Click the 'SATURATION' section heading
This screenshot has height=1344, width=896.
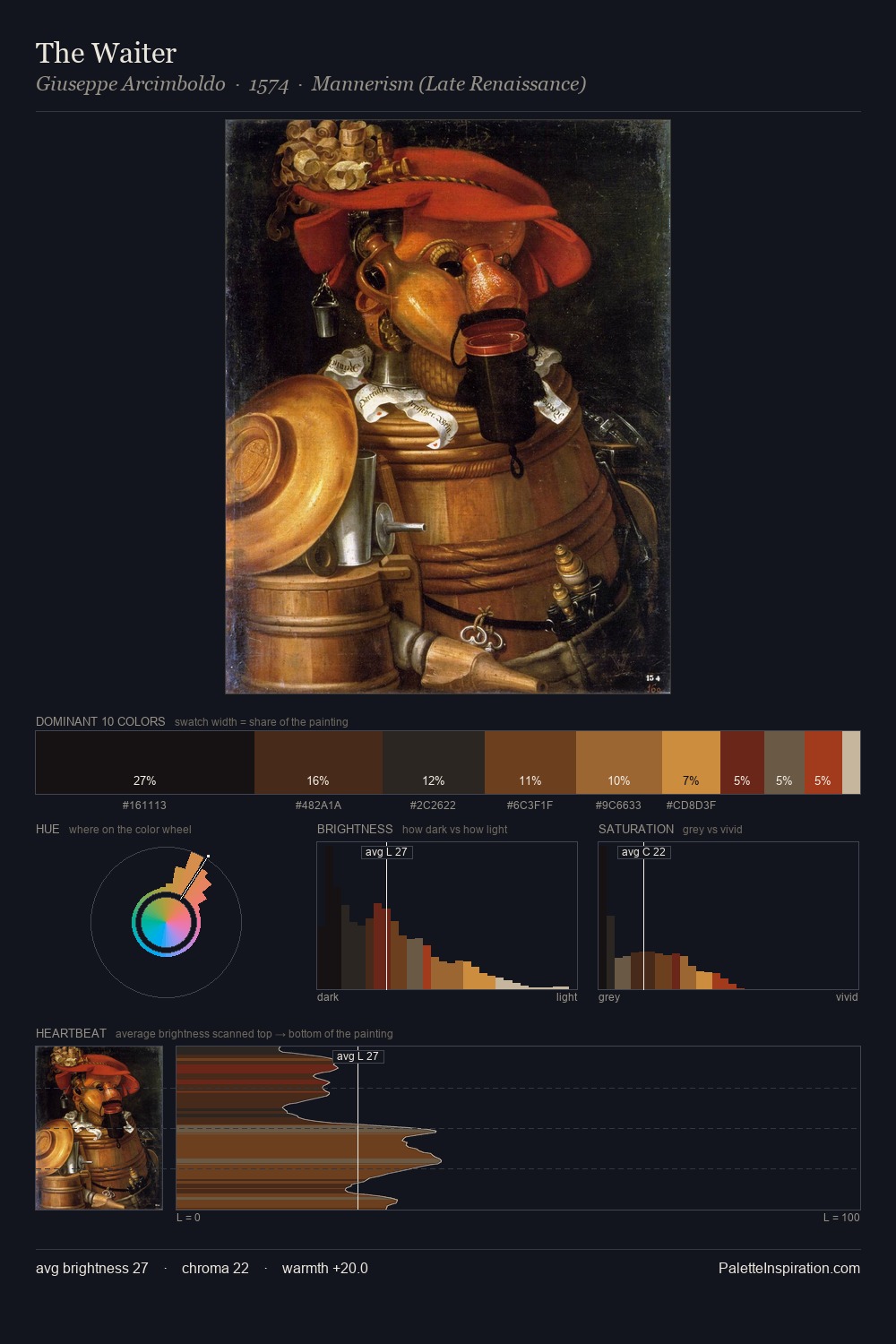(x=636, y=829)
